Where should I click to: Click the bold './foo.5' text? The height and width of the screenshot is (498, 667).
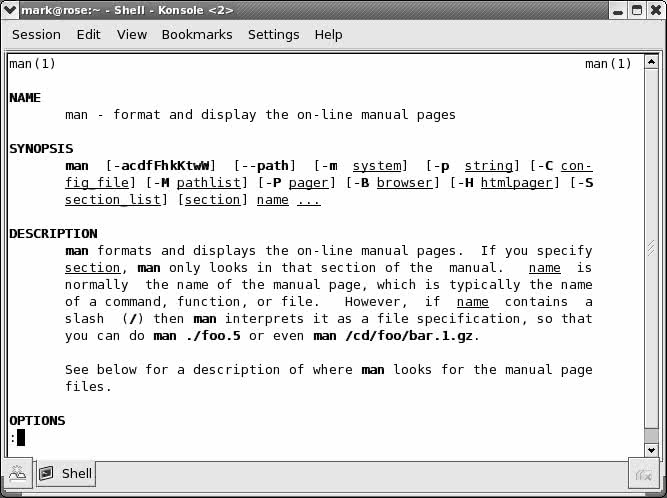pos(213,336)
